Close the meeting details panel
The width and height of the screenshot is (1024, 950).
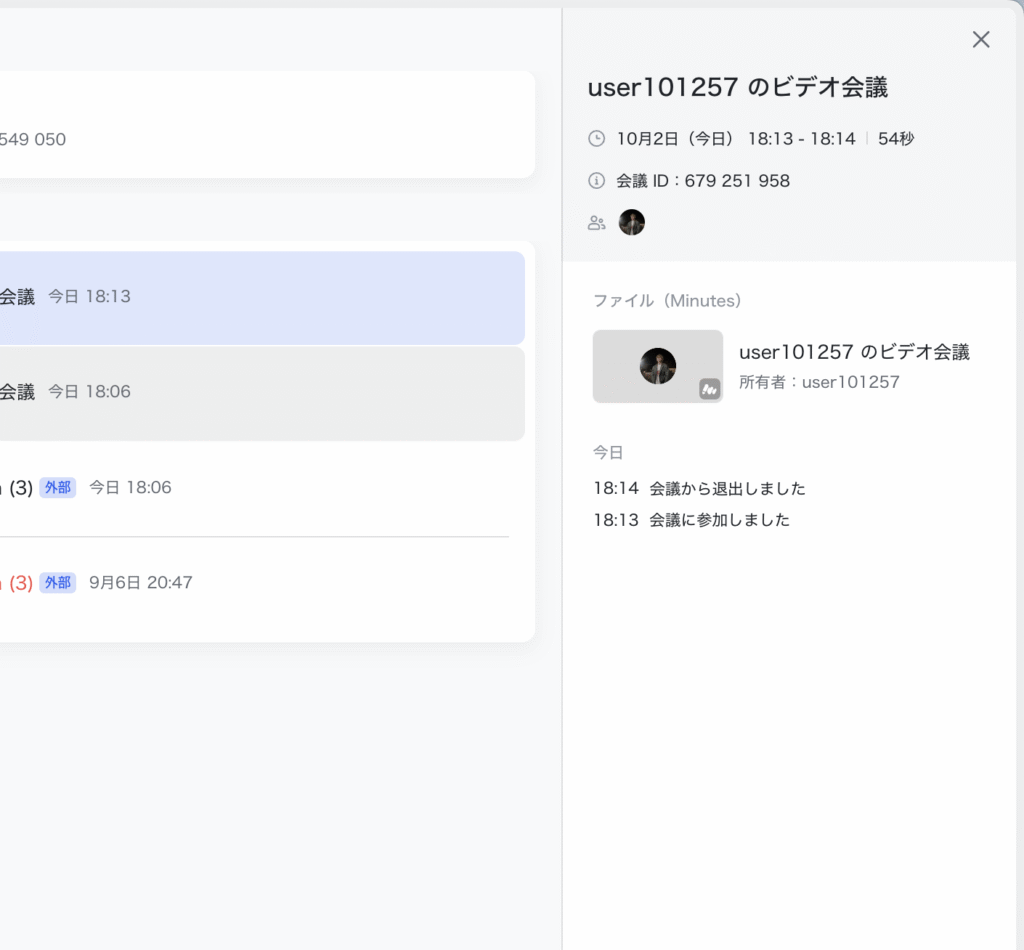coord(981,39)
